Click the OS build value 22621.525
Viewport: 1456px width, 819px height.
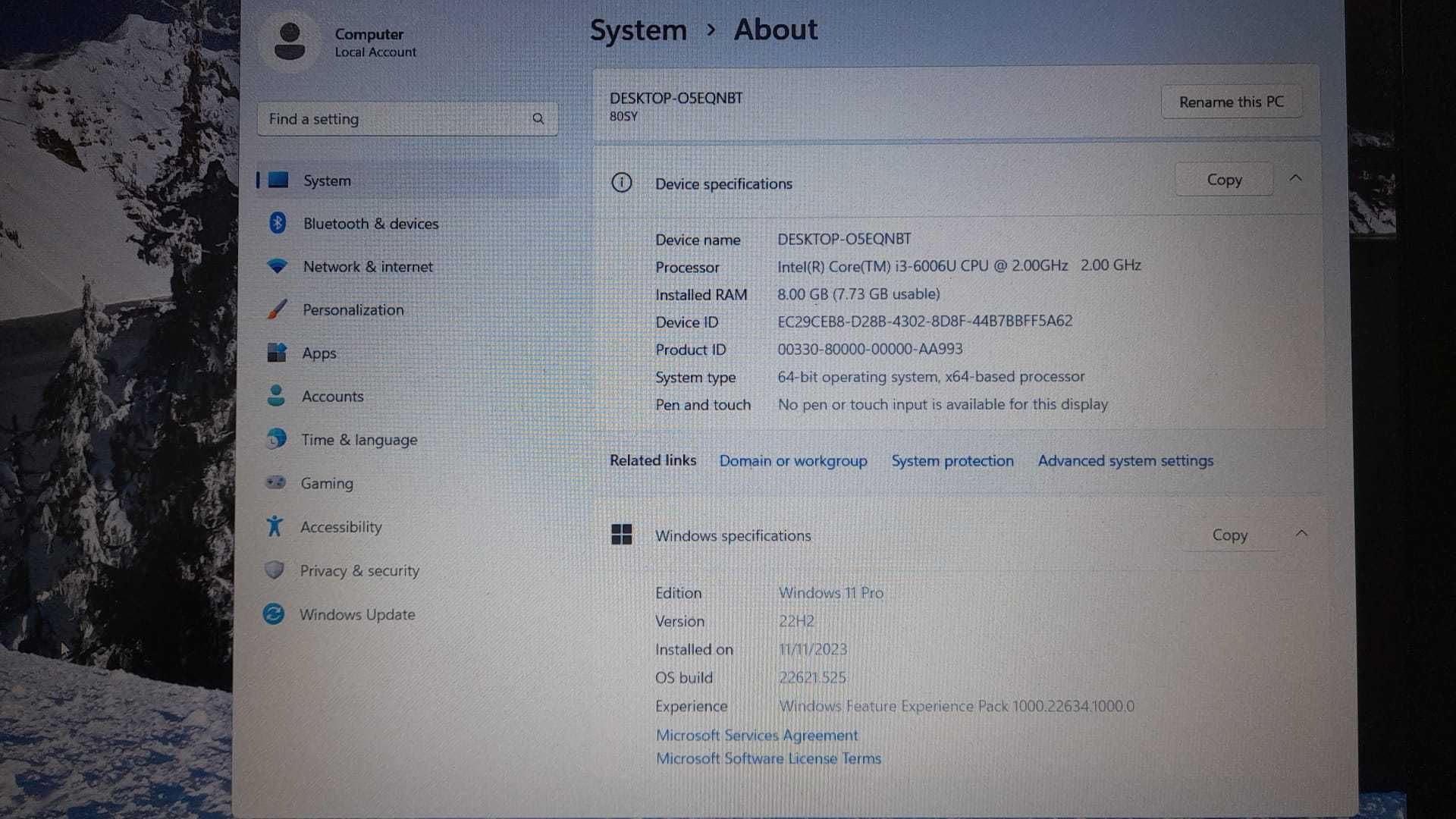[812, 677]
